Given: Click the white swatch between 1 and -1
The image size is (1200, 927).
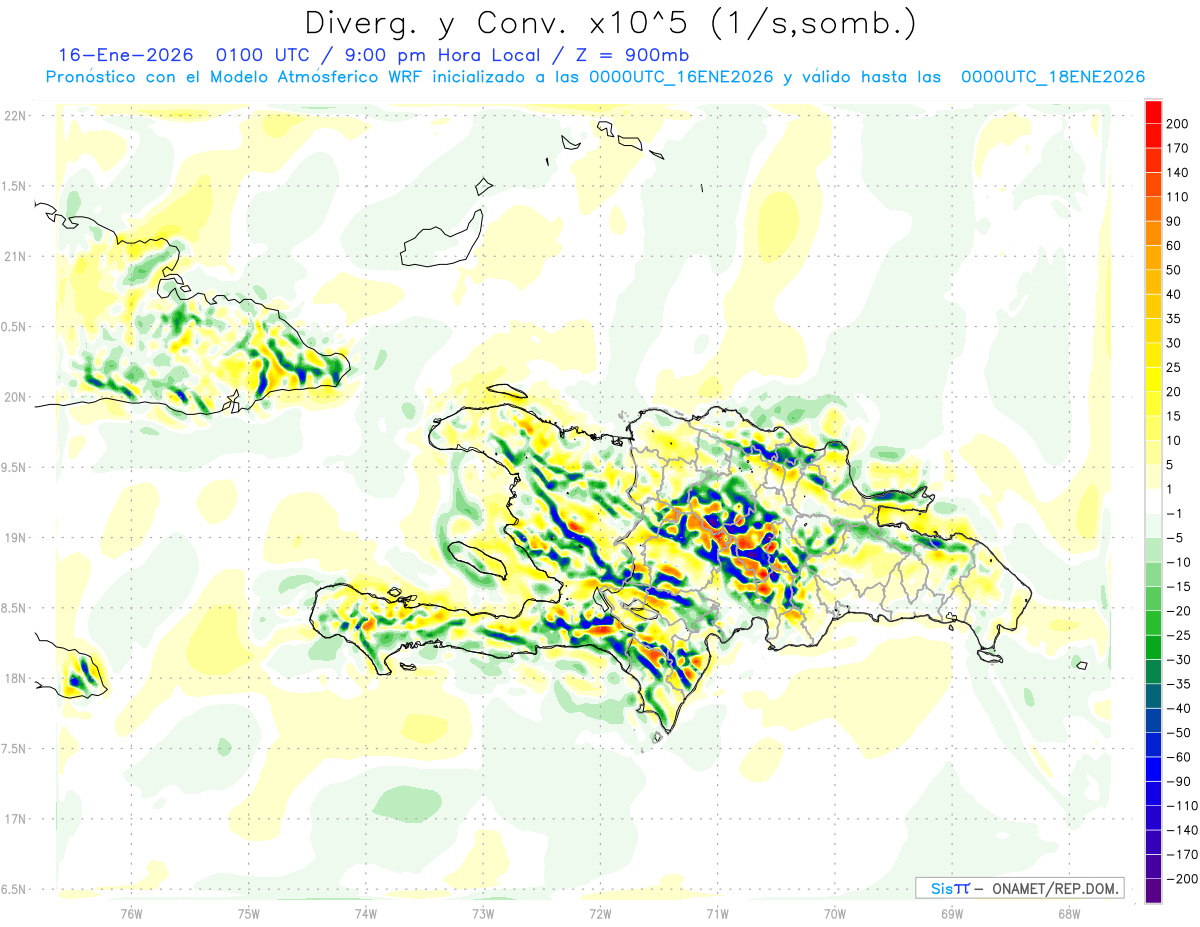Looking at the screenshot, I should tap(1153, 501).
